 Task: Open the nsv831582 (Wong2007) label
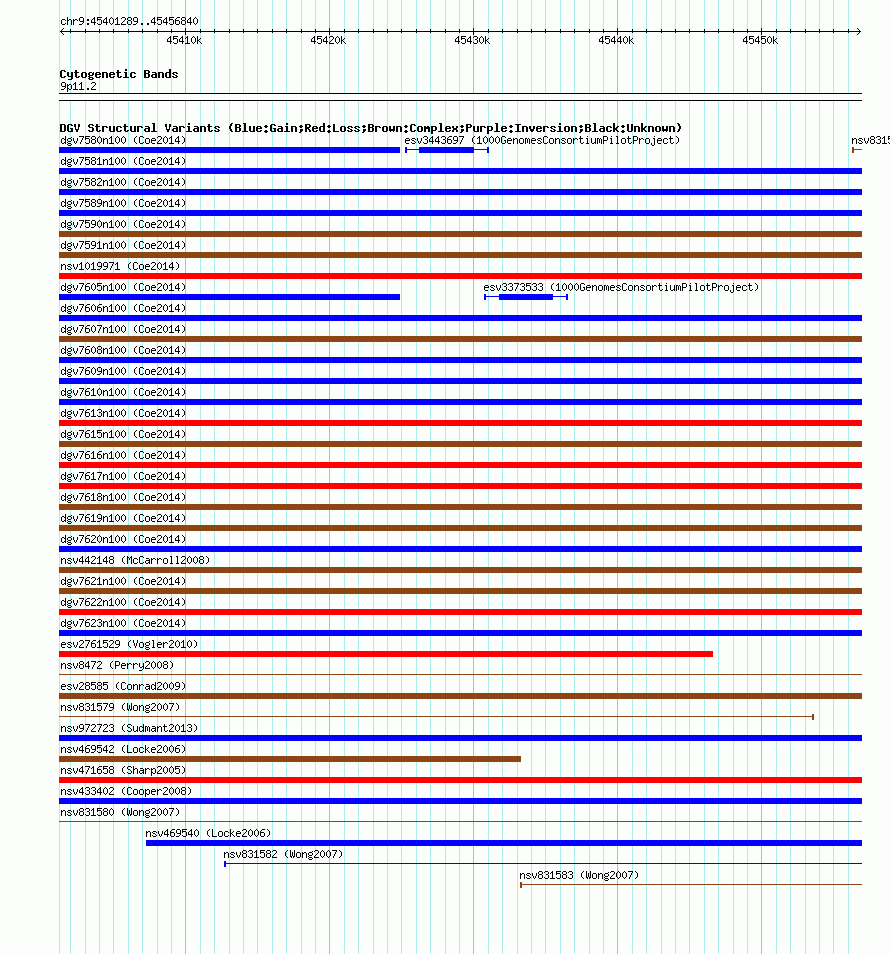283,854
